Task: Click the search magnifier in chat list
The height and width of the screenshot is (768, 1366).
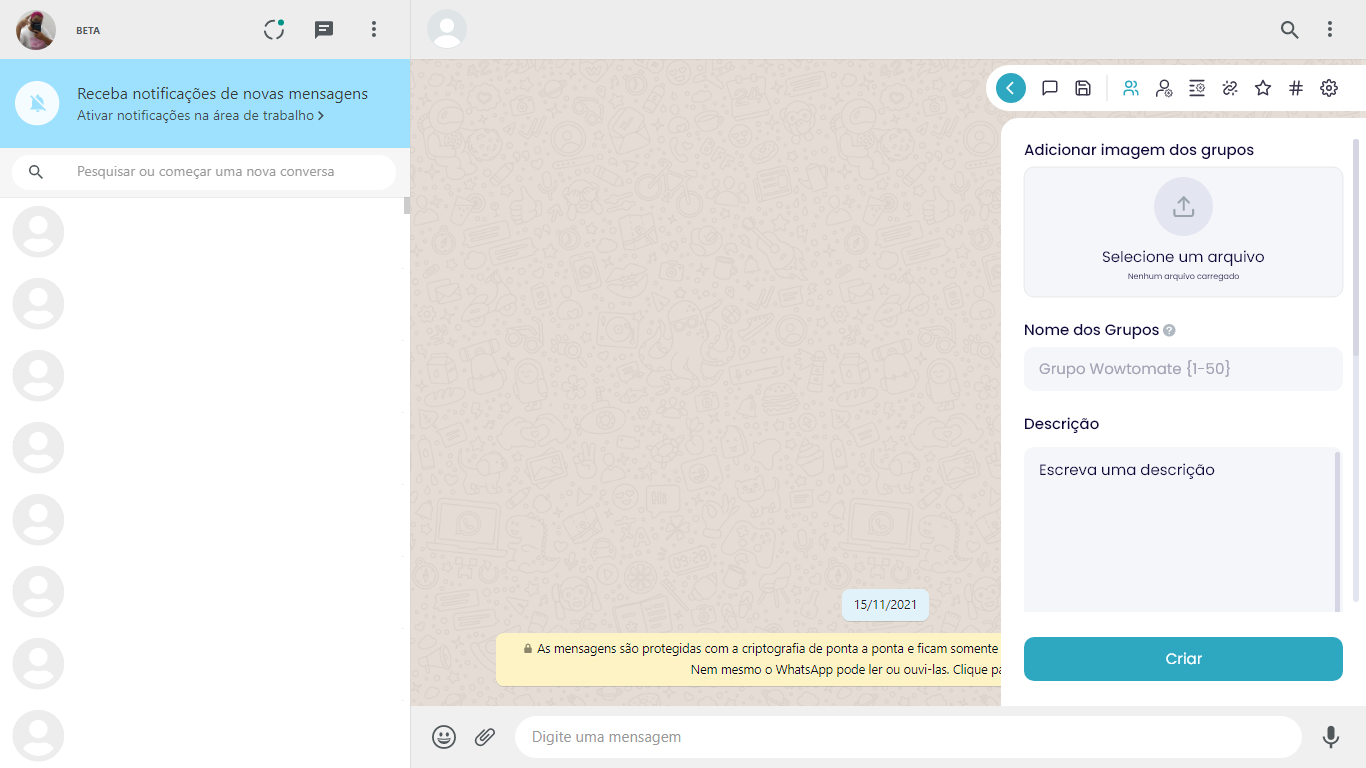Action: [x=36, y=172]
